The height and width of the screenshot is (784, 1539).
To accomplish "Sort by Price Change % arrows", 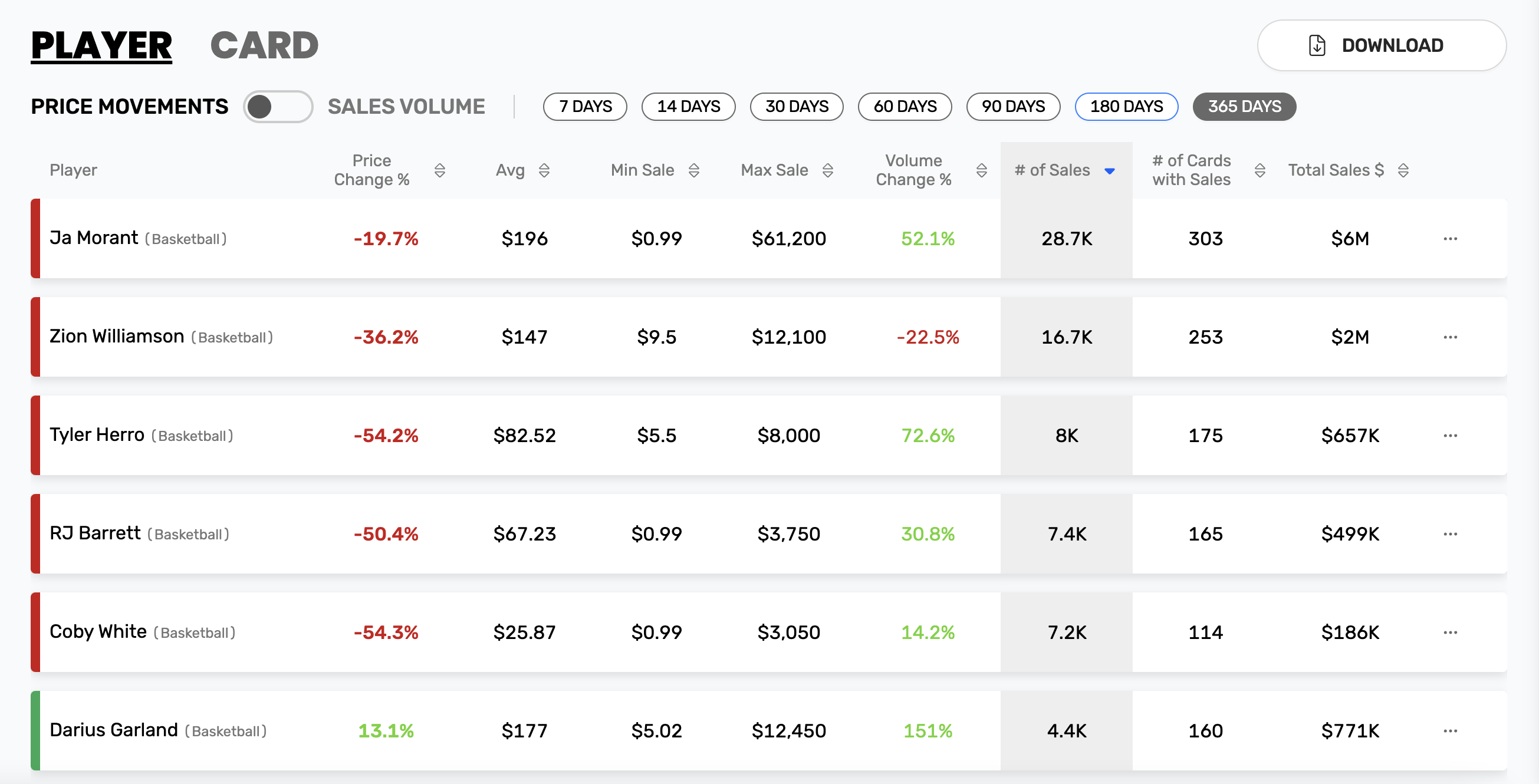I will click(x=440, y=171).
